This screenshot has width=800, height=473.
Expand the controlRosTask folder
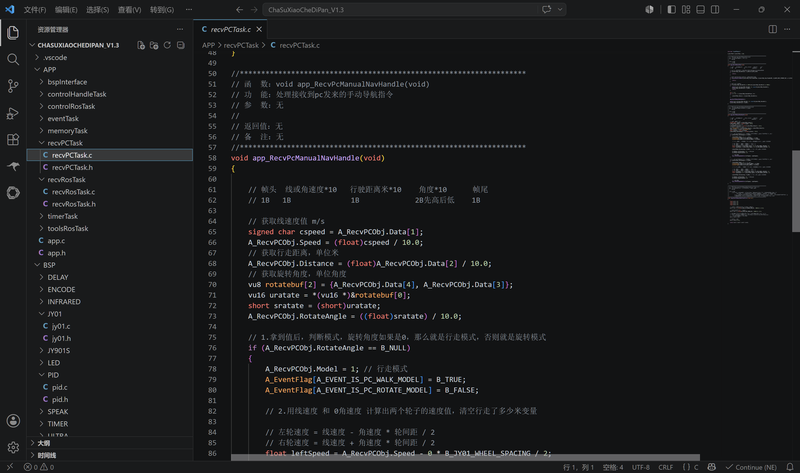110,107
